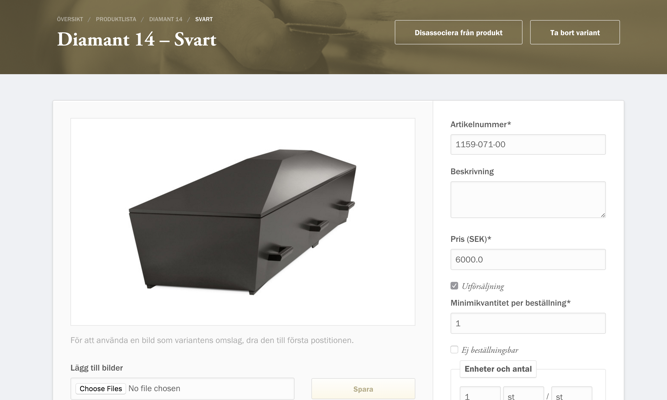Click Disassociera från produkt button
667x400 pixels.
point(459,32)
